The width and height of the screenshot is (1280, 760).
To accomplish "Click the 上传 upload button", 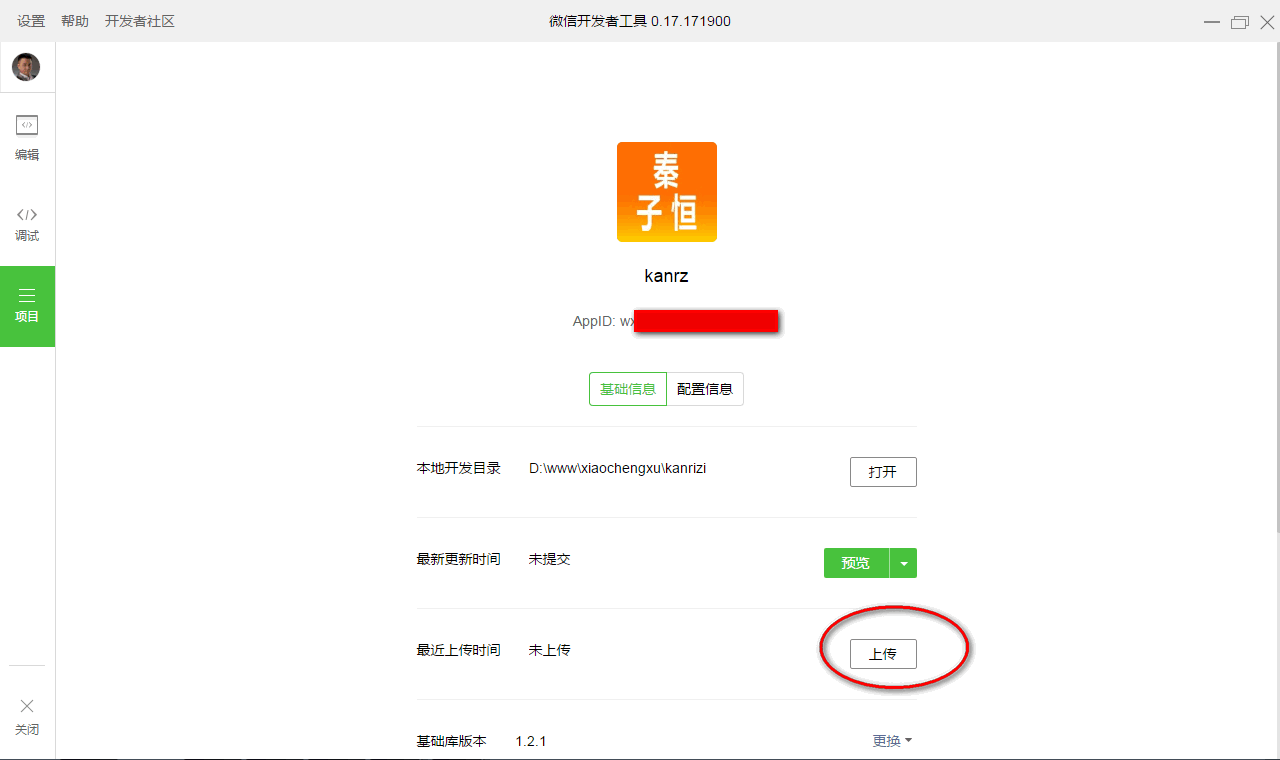I will pyautogui.click(x=883, y=654).
